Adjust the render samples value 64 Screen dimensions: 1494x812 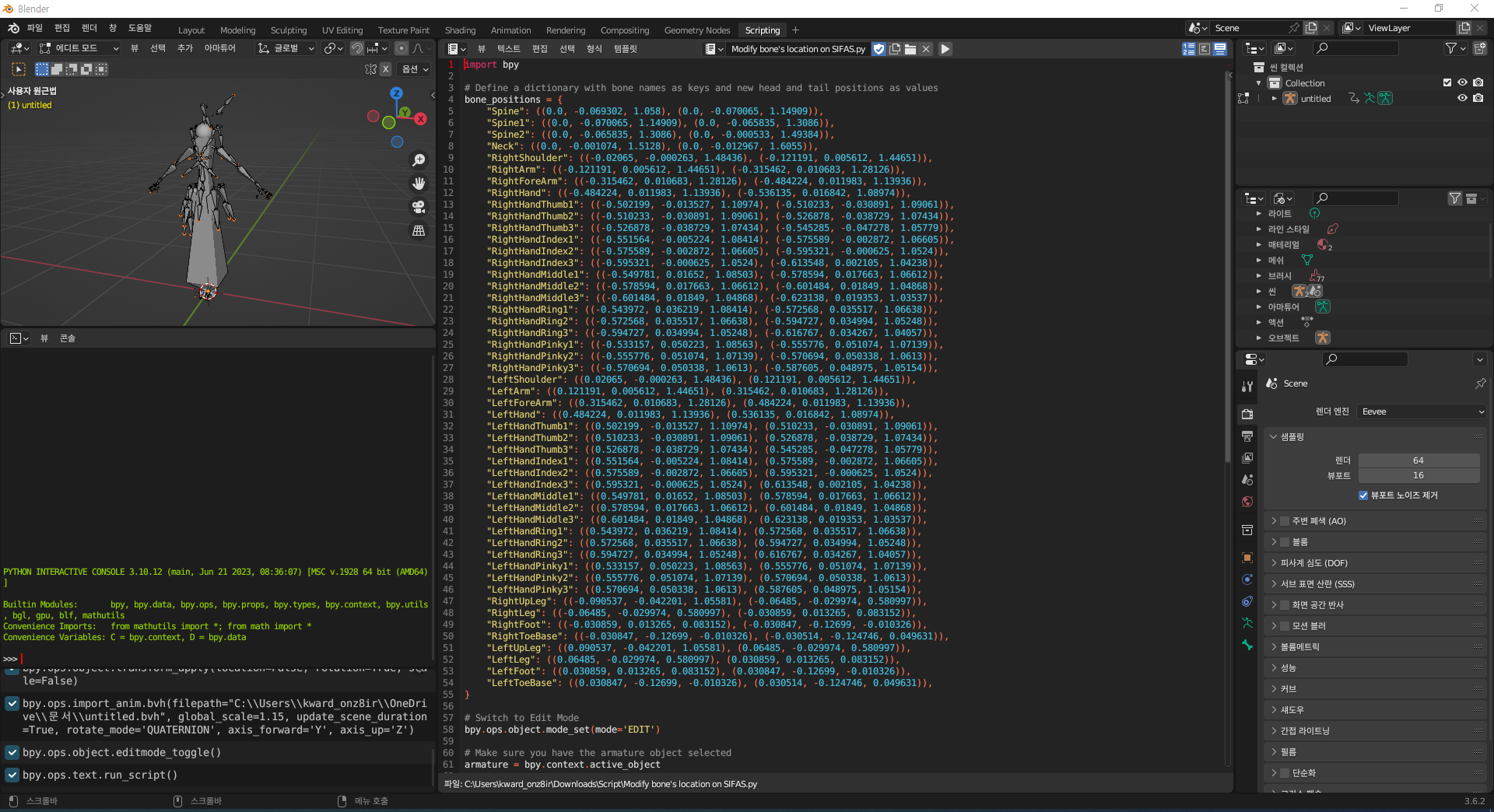click(1419, 460)
